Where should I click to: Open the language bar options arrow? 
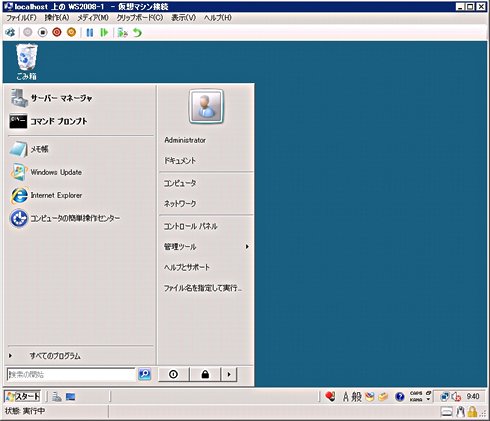pos(428,399)
